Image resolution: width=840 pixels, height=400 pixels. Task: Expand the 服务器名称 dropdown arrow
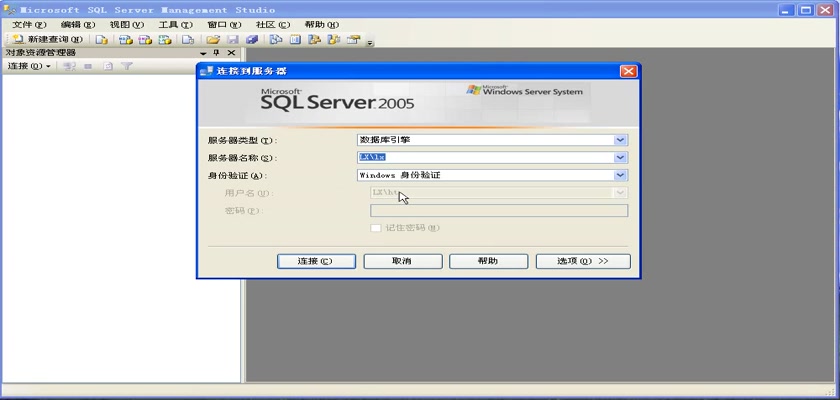(x=620, y=157)
